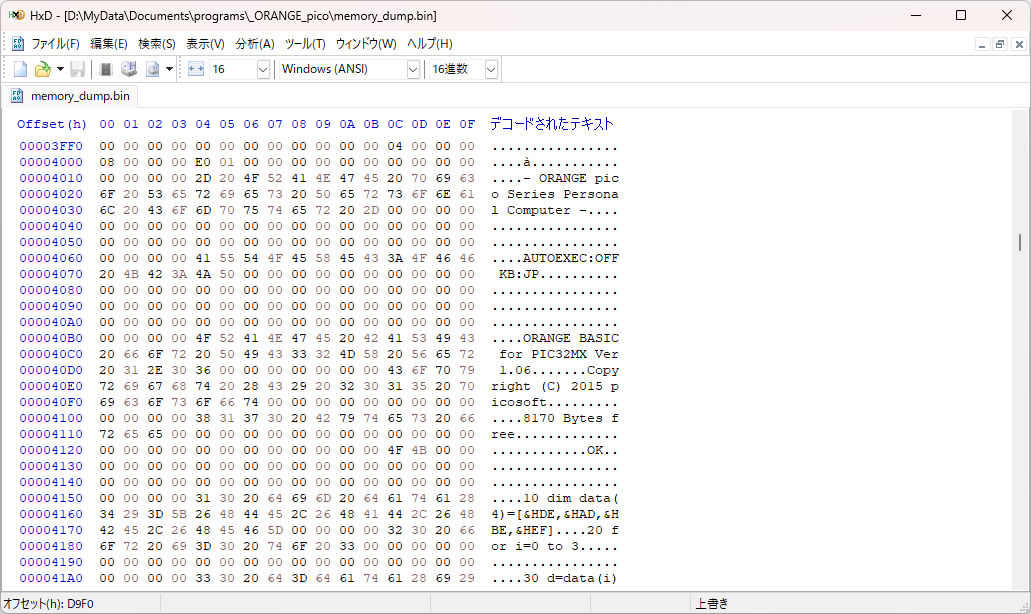Close the inner memory_dump.bin document

1019,44
